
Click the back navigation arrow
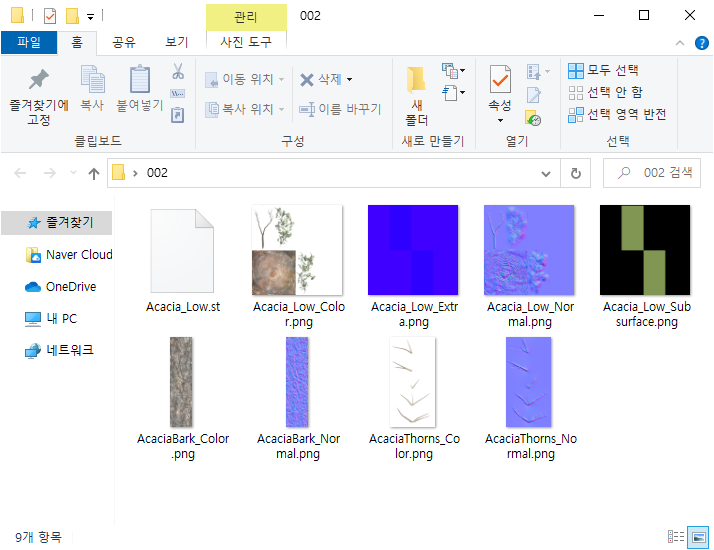(x=20, y=173)
